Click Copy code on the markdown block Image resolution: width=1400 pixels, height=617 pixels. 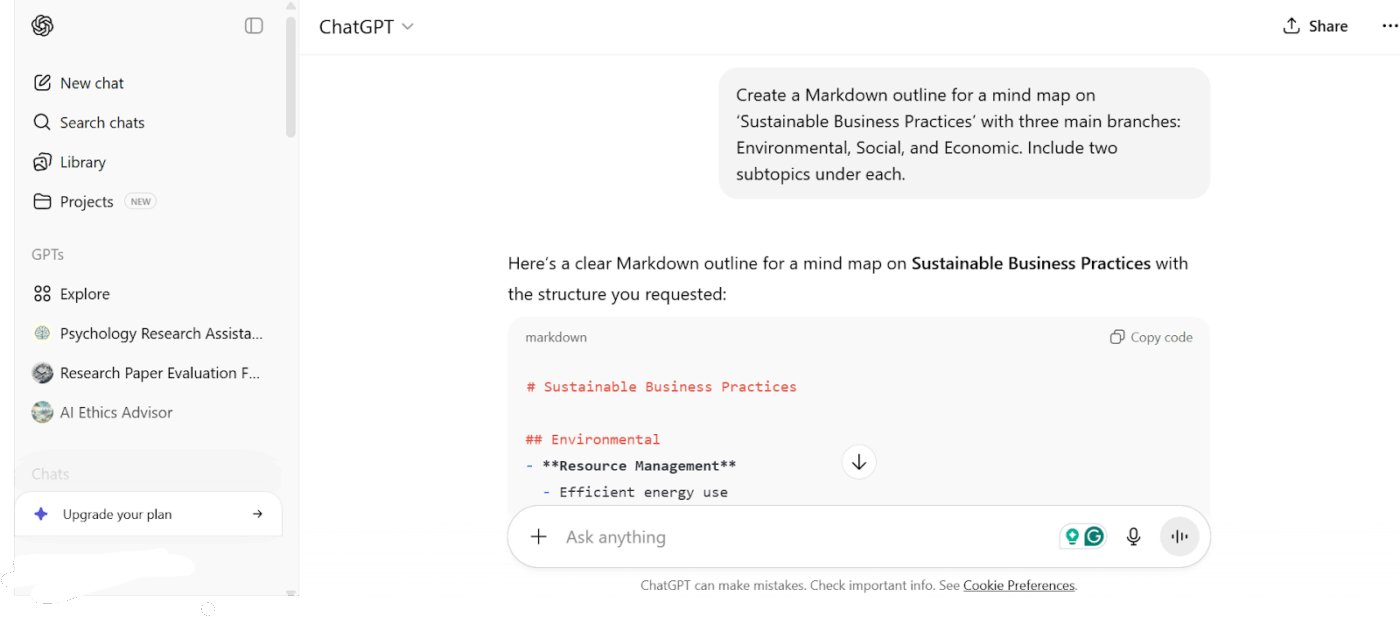(1151, 337)
